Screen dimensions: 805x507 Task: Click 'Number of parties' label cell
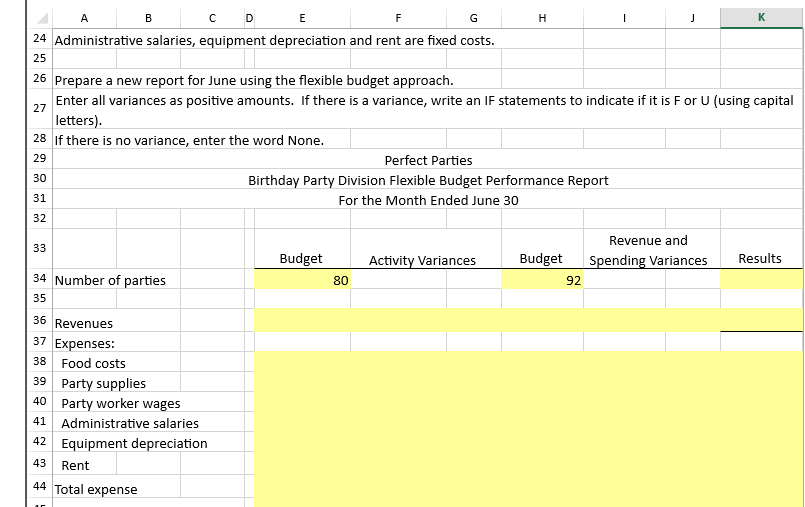pos(110,280)
